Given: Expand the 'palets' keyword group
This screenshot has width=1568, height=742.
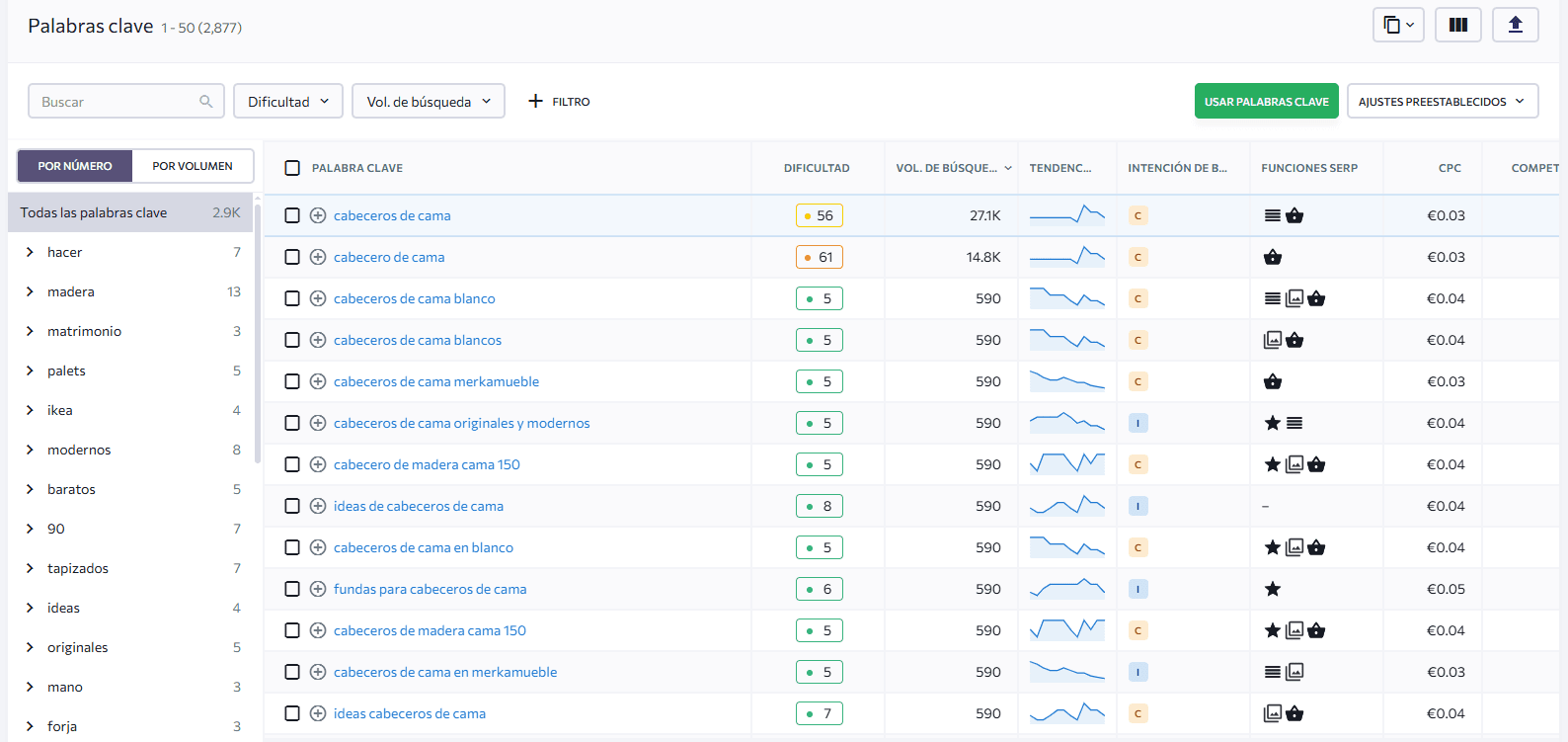Looking at the screenshot, I should click(x=30, y=371).
